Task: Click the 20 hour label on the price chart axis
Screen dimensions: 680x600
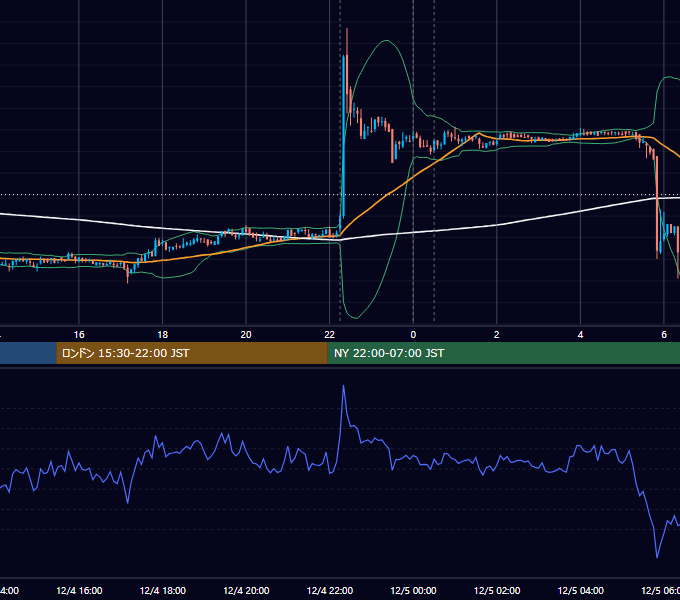Action: coord(246,335)
